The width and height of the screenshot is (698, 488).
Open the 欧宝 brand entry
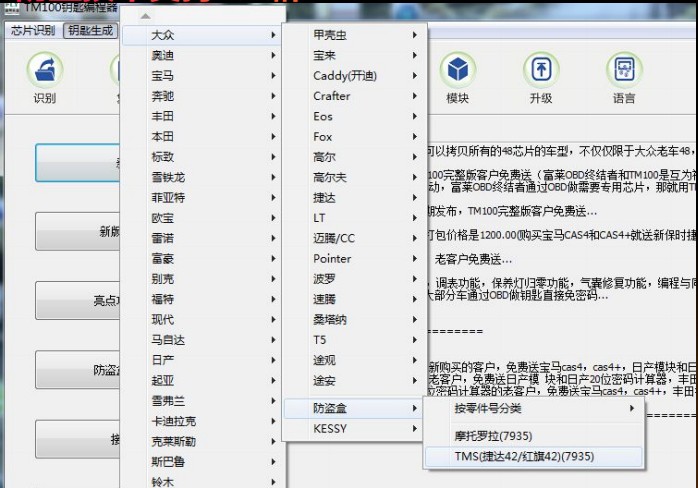click(201, 218)
